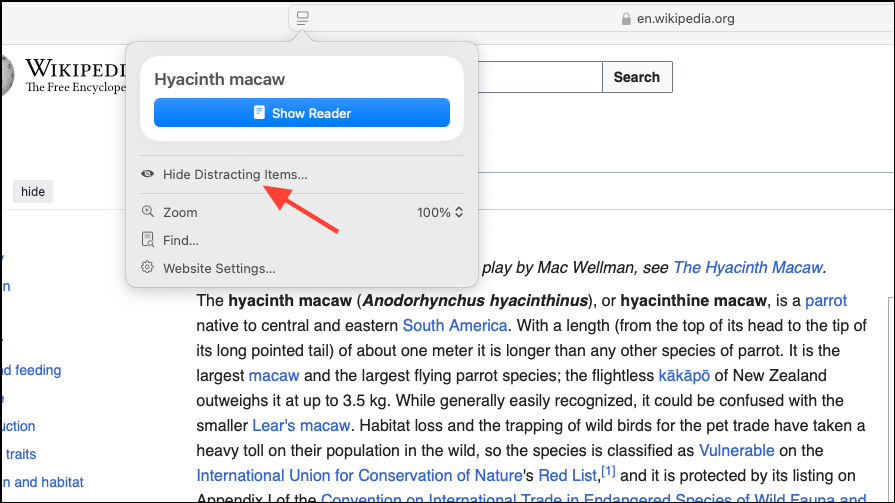This screenshot has width=895, height=503.
Task: Click the Wikipedia Search button
Action: pyautogui.click(x=637, y=77)
